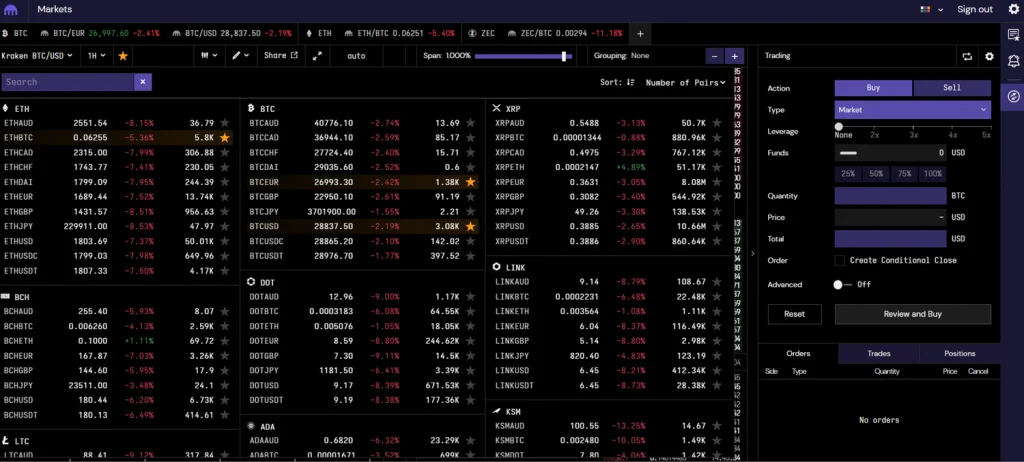Click the LINK icon in markets header

pyautogui.click(x=496, y=267)
